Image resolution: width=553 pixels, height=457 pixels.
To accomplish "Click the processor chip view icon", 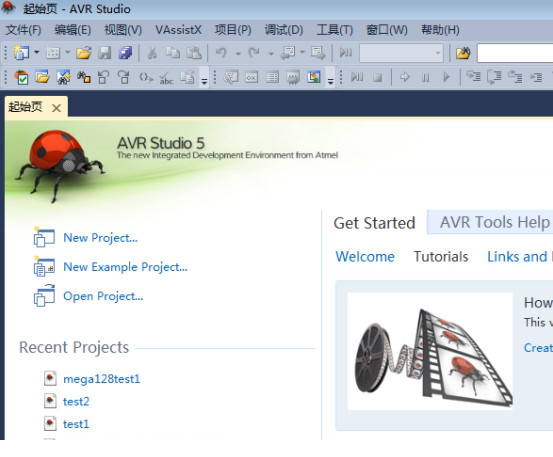I will click(293, 77).
